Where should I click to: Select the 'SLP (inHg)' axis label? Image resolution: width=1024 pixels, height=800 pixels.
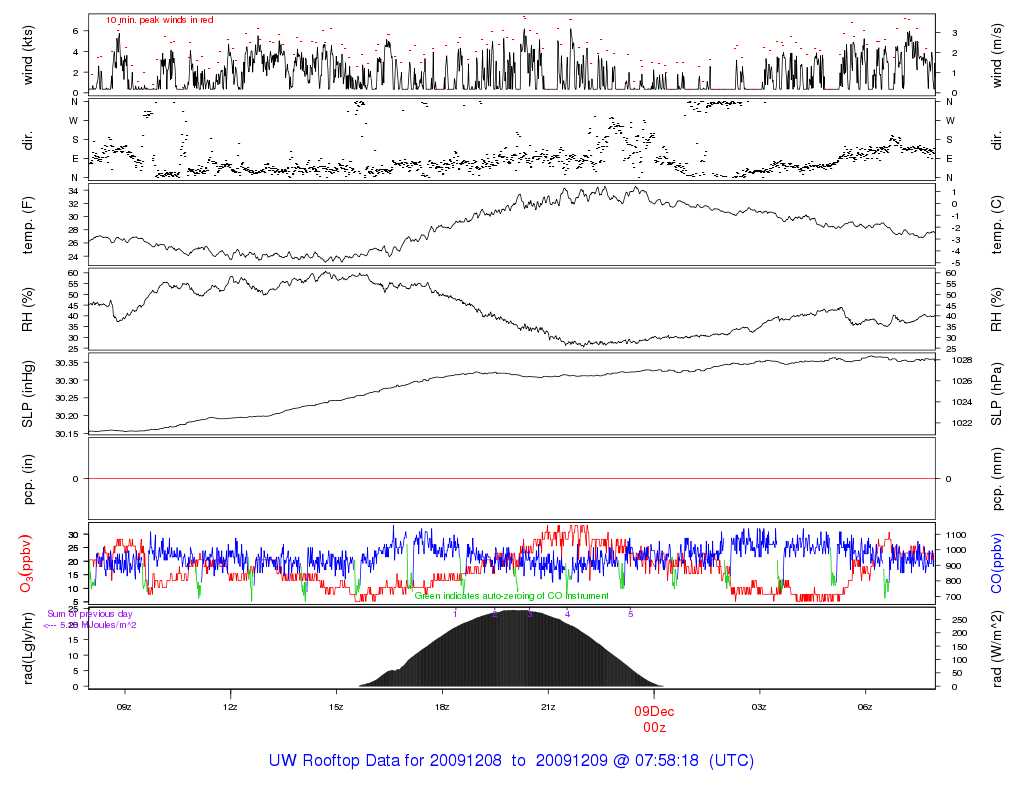[x=27, y=394]
